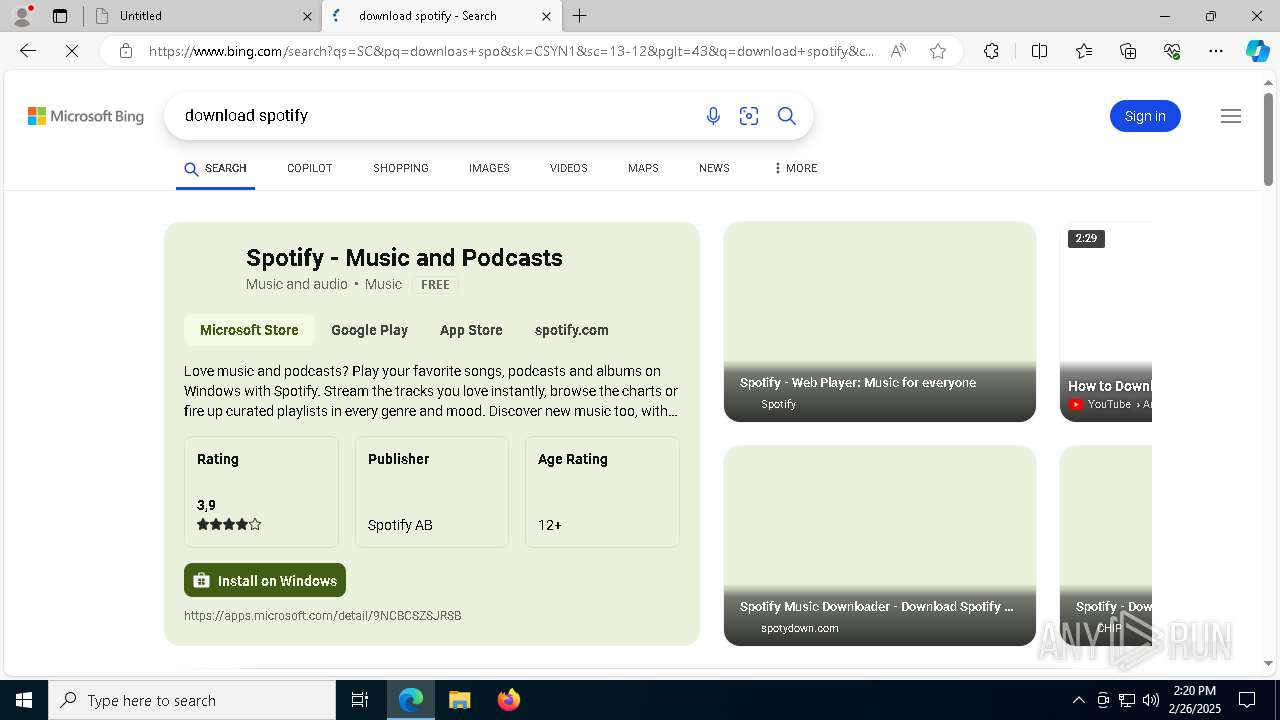Click the taskbar search box

point(192,700)
